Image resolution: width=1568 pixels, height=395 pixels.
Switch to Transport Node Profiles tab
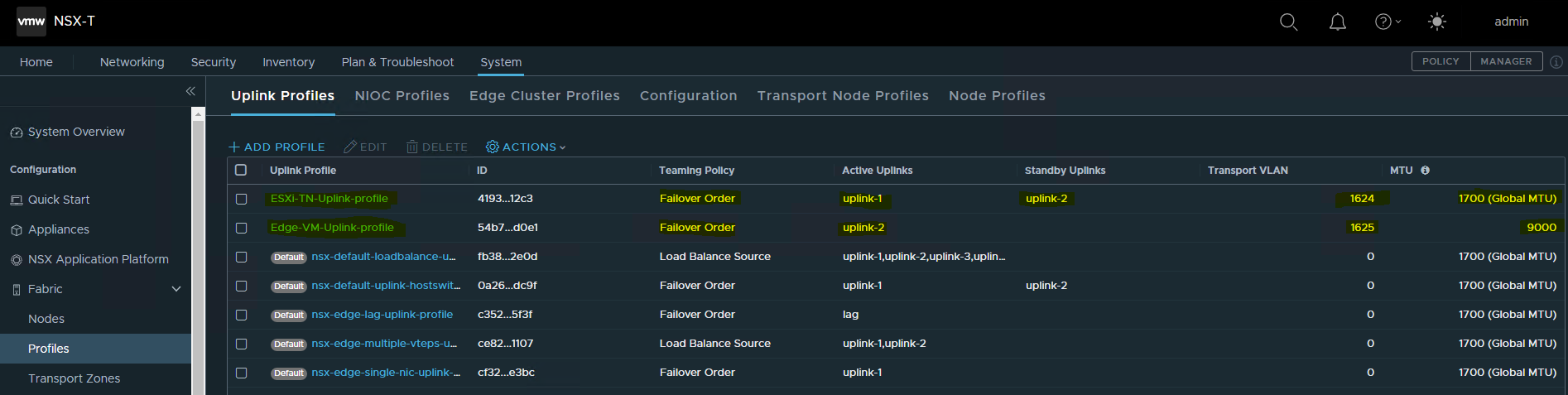843,96
